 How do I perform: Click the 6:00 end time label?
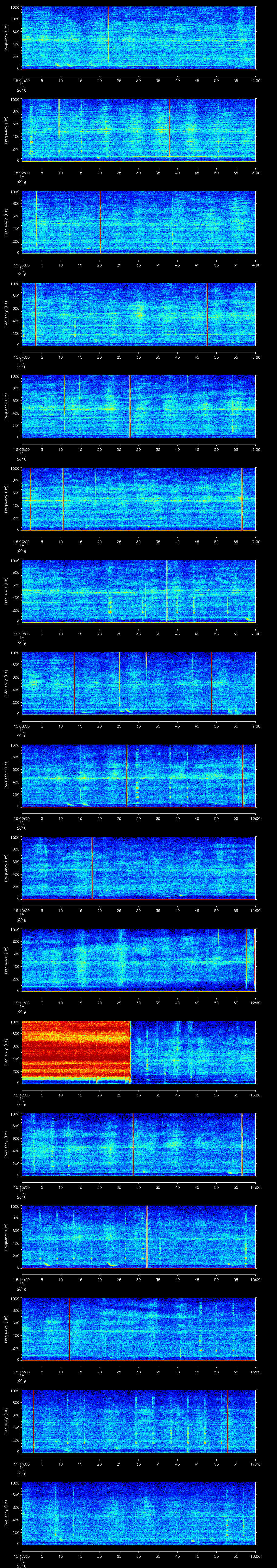click(256, 449)
